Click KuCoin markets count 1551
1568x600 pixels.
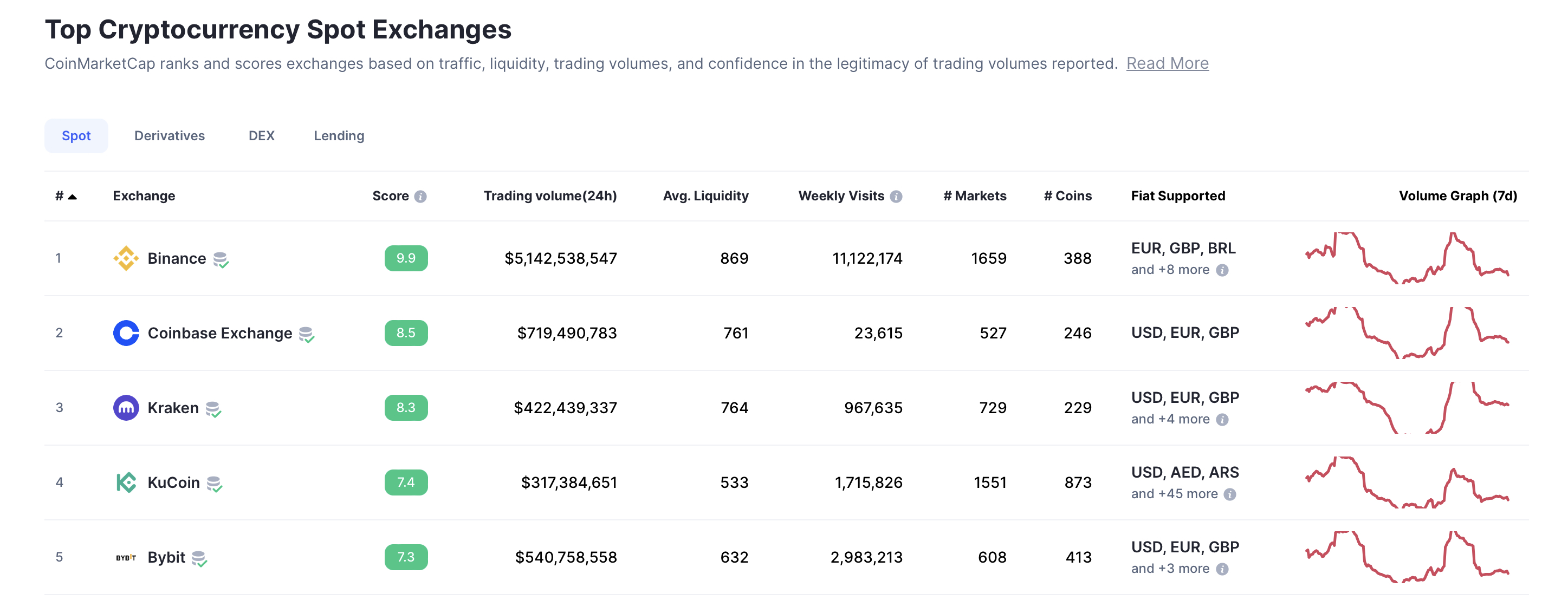[x=990, y=483]
